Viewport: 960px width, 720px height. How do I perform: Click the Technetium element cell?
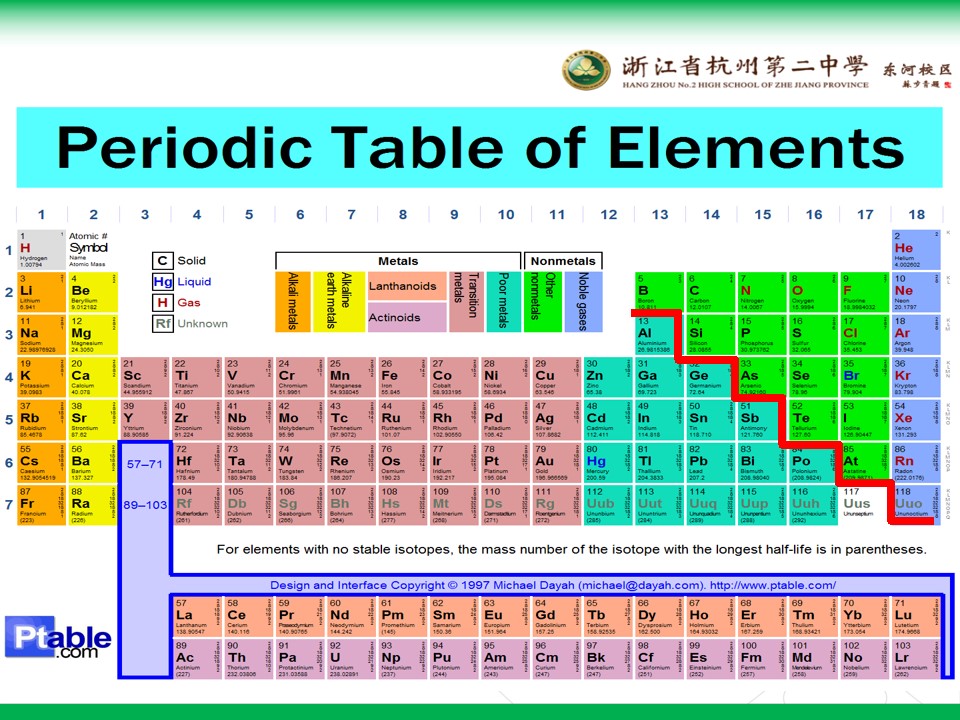351,420
